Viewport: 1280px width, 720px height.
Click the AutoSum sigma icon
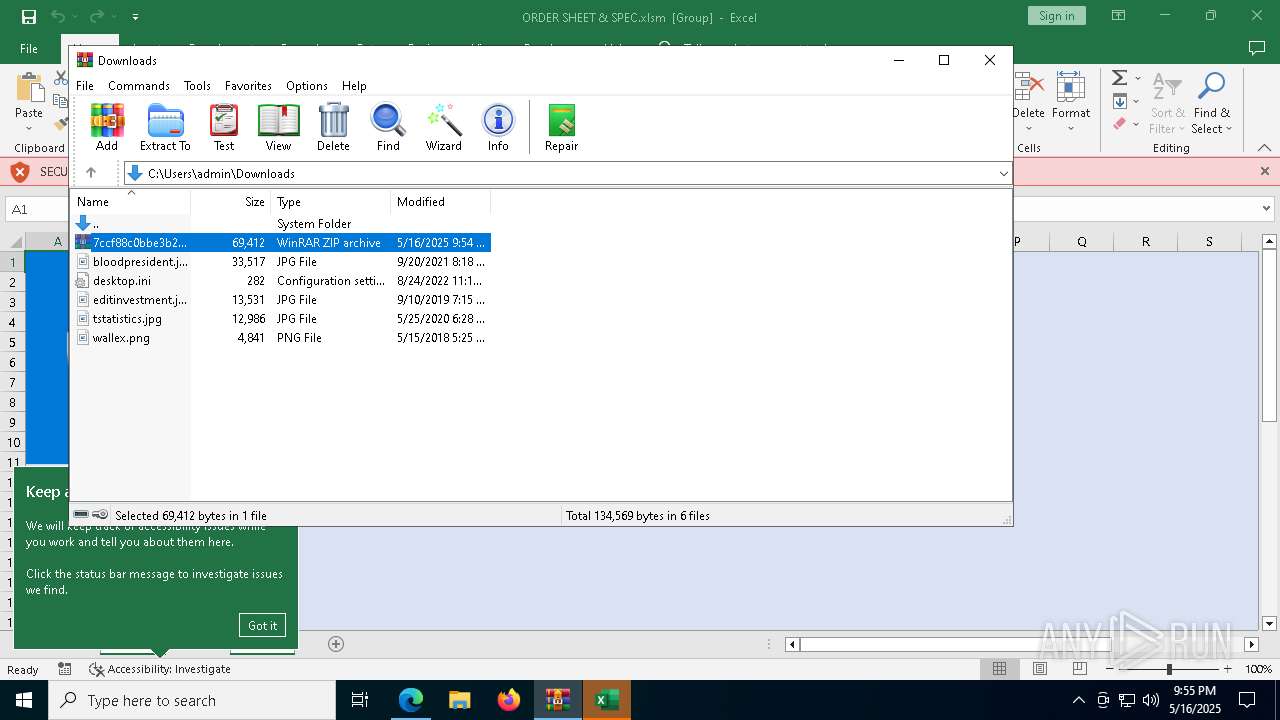[x=1120, y=78]
